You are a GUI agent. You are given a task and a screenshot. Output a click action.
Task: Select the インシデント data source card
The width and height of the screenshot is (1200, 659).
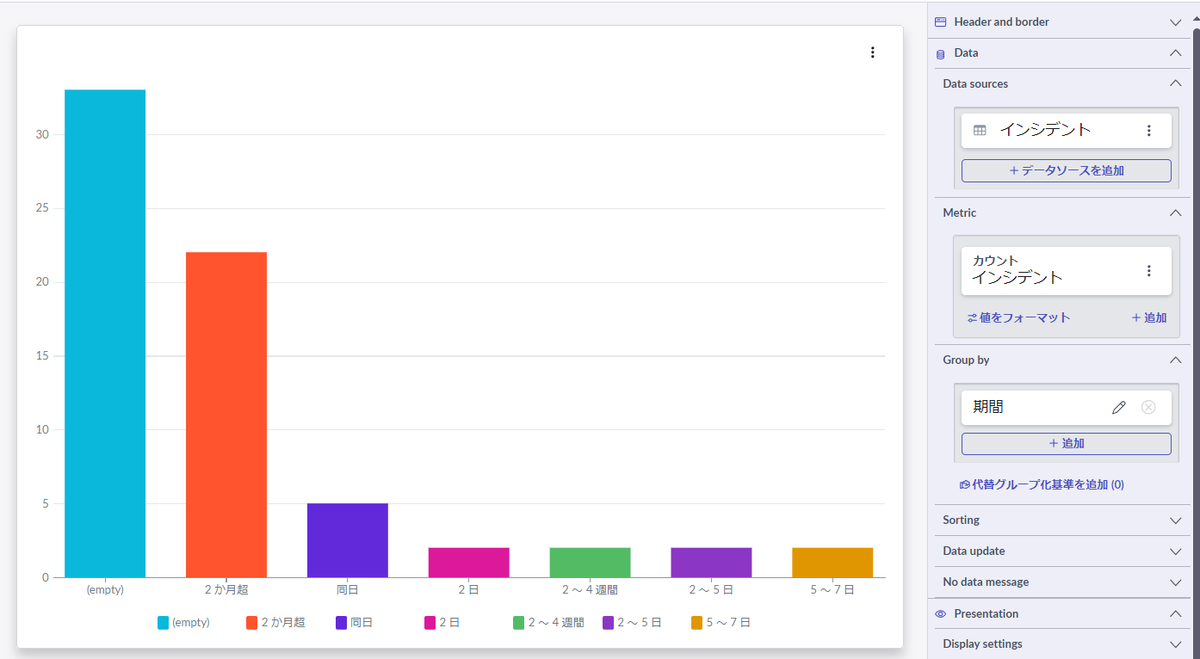1066,130
